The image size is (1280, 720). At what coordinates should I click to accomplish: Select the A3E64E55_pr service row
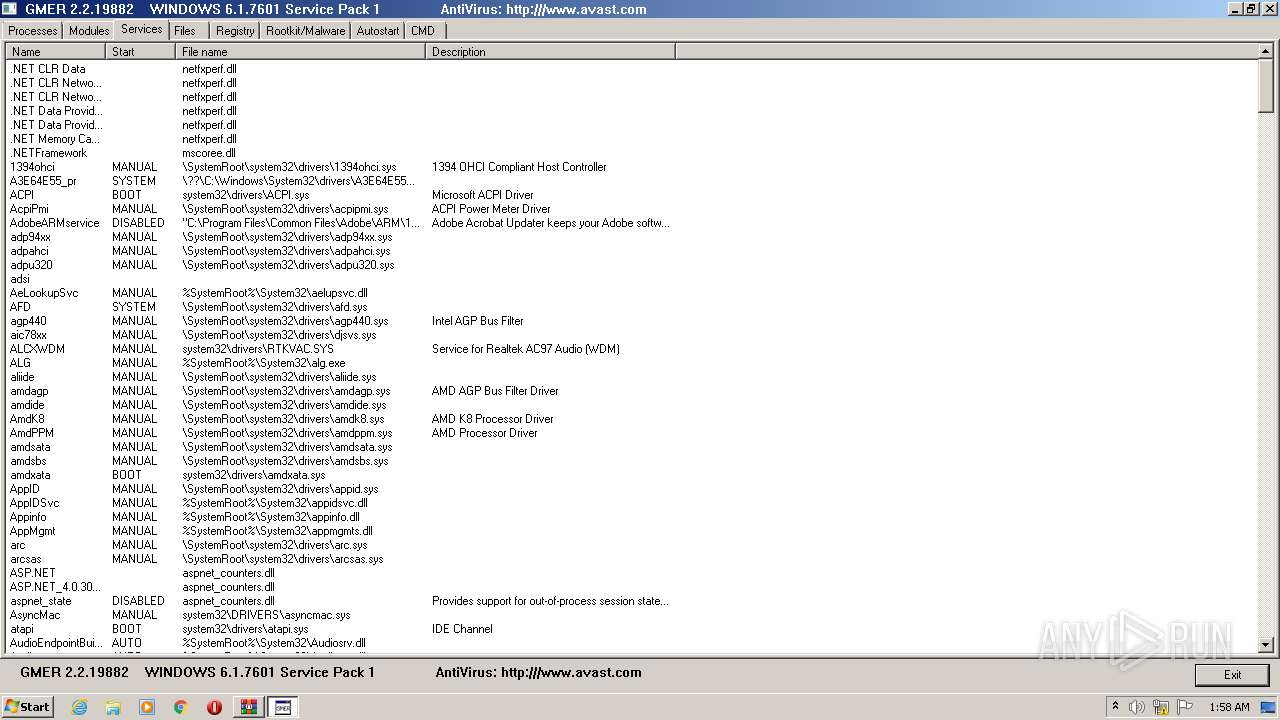(x=340, y=181)
